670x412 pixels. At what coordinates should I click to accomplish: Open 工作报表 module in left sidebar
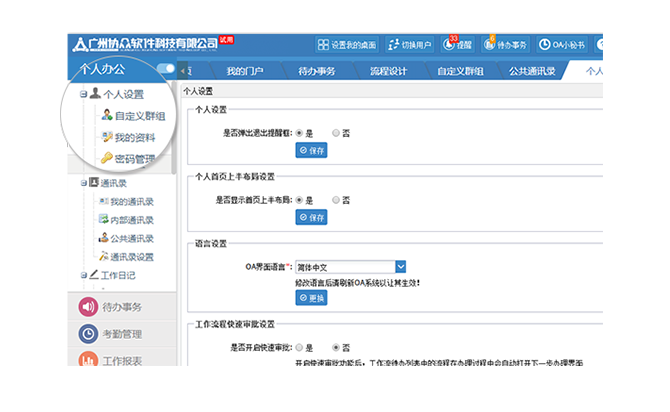tap(120, 360)
